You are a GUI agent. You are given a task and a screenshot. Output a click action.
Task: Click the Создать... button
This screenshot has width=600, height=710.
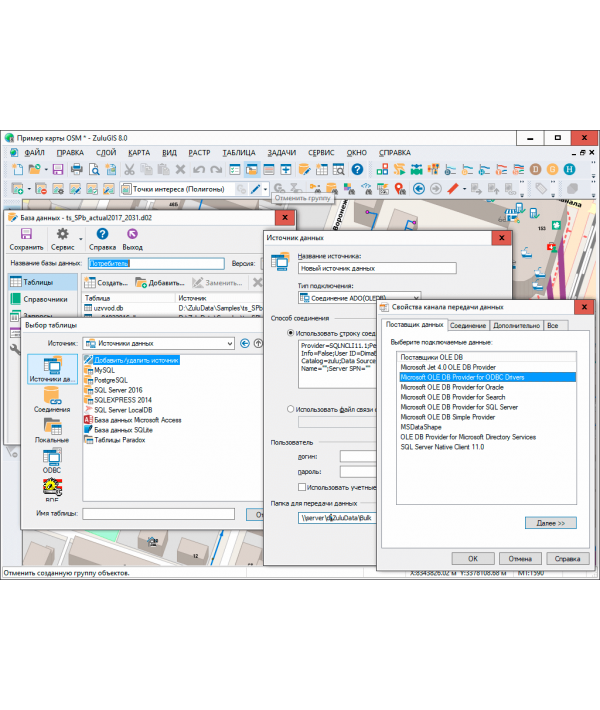point(107,283)
